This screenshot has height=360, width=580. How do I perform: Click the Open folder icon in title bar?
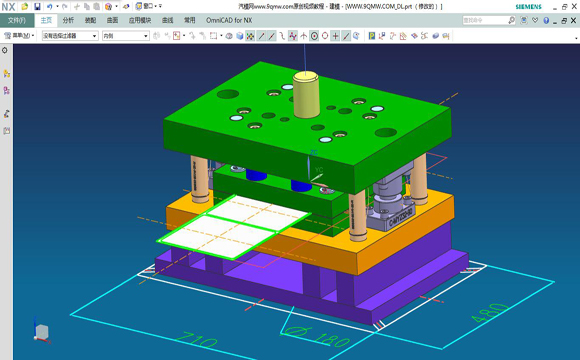coord(24,6)
